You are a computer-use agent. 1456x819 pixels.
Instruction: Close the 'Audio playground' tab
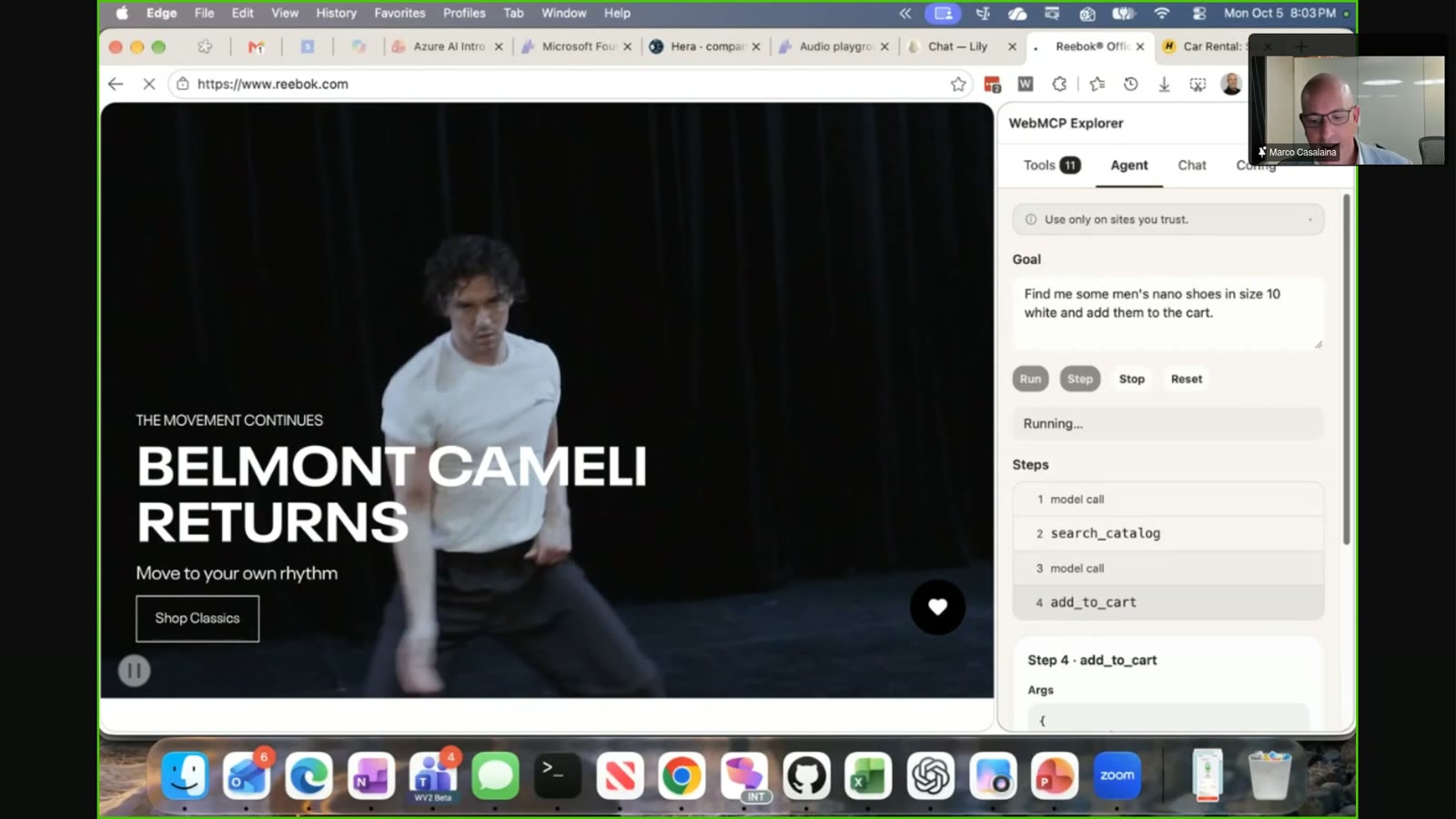[x=885, y=46]
